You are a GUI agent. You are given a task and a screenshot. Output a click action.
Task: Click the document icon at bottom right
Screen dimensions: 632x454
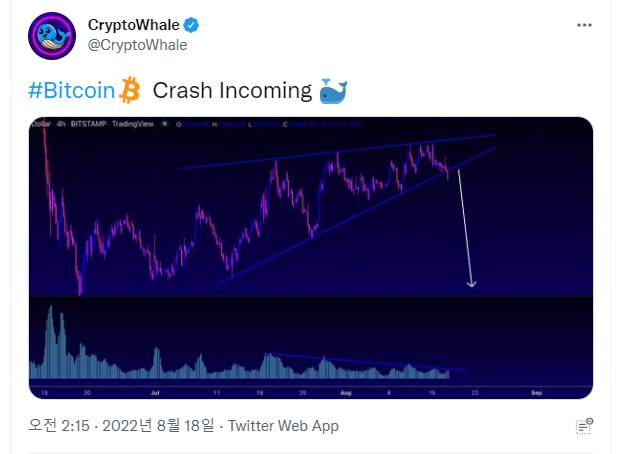click(584, 428)
